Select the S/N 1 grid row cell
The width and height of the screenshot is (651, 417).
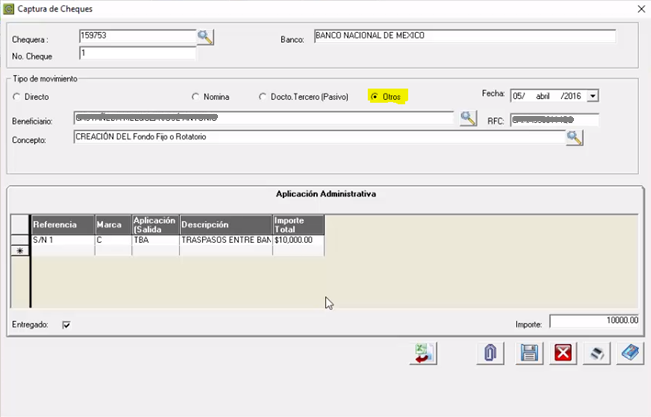point(62,240)
